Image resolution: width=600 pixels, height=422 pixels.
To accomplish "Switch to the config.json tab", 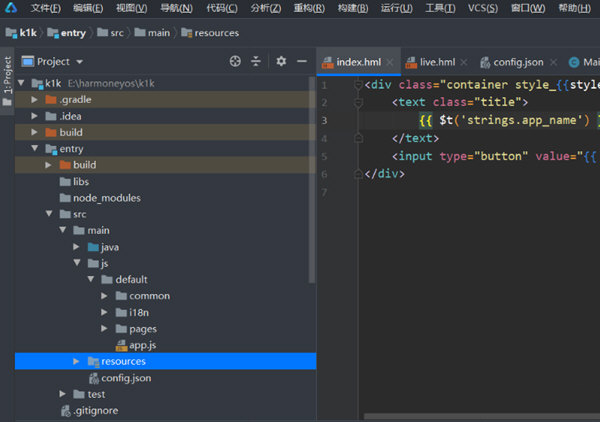I will [517, 62].
